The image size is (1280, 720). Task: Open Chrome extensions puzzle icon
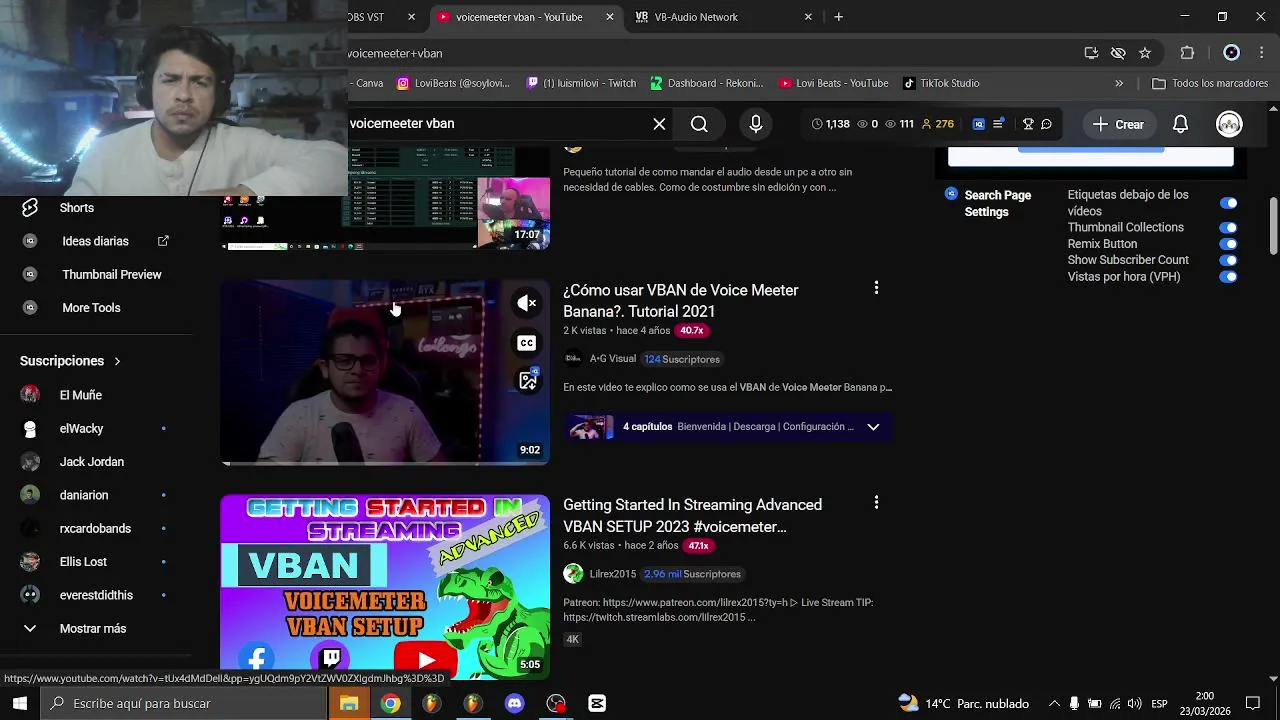tap(1187, 53)
